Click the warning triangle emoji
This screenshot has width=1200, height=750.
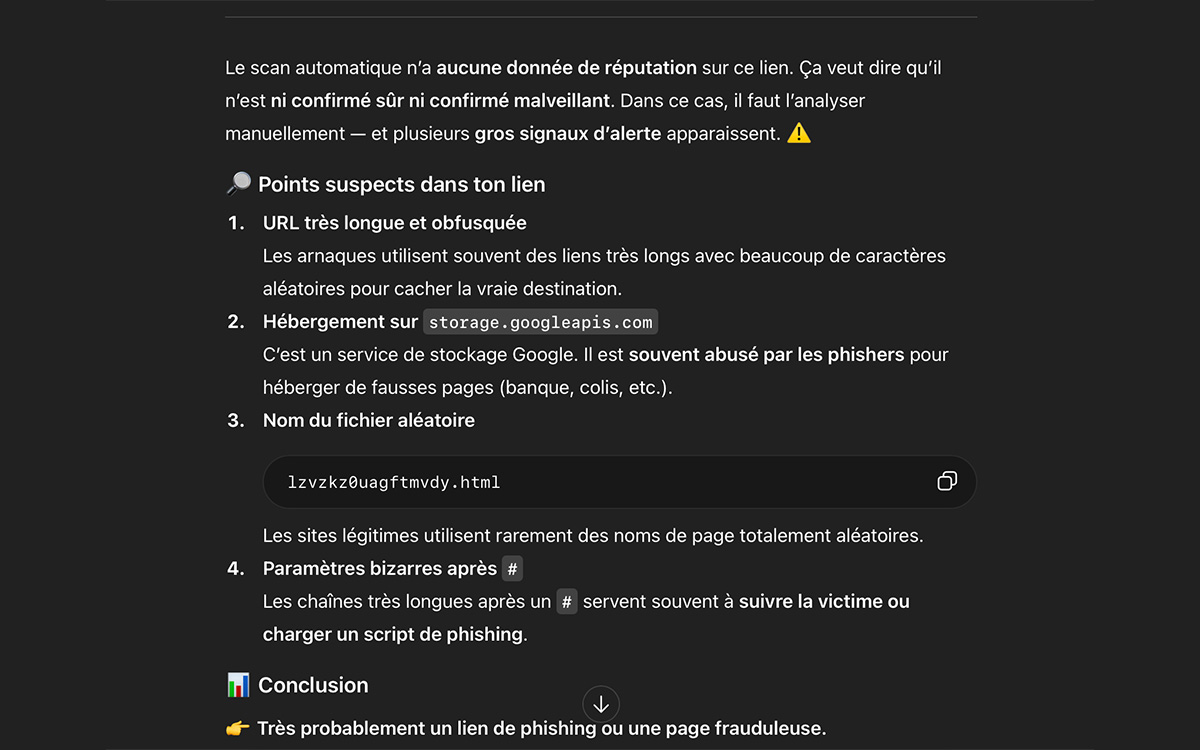(x=798, y=132)
